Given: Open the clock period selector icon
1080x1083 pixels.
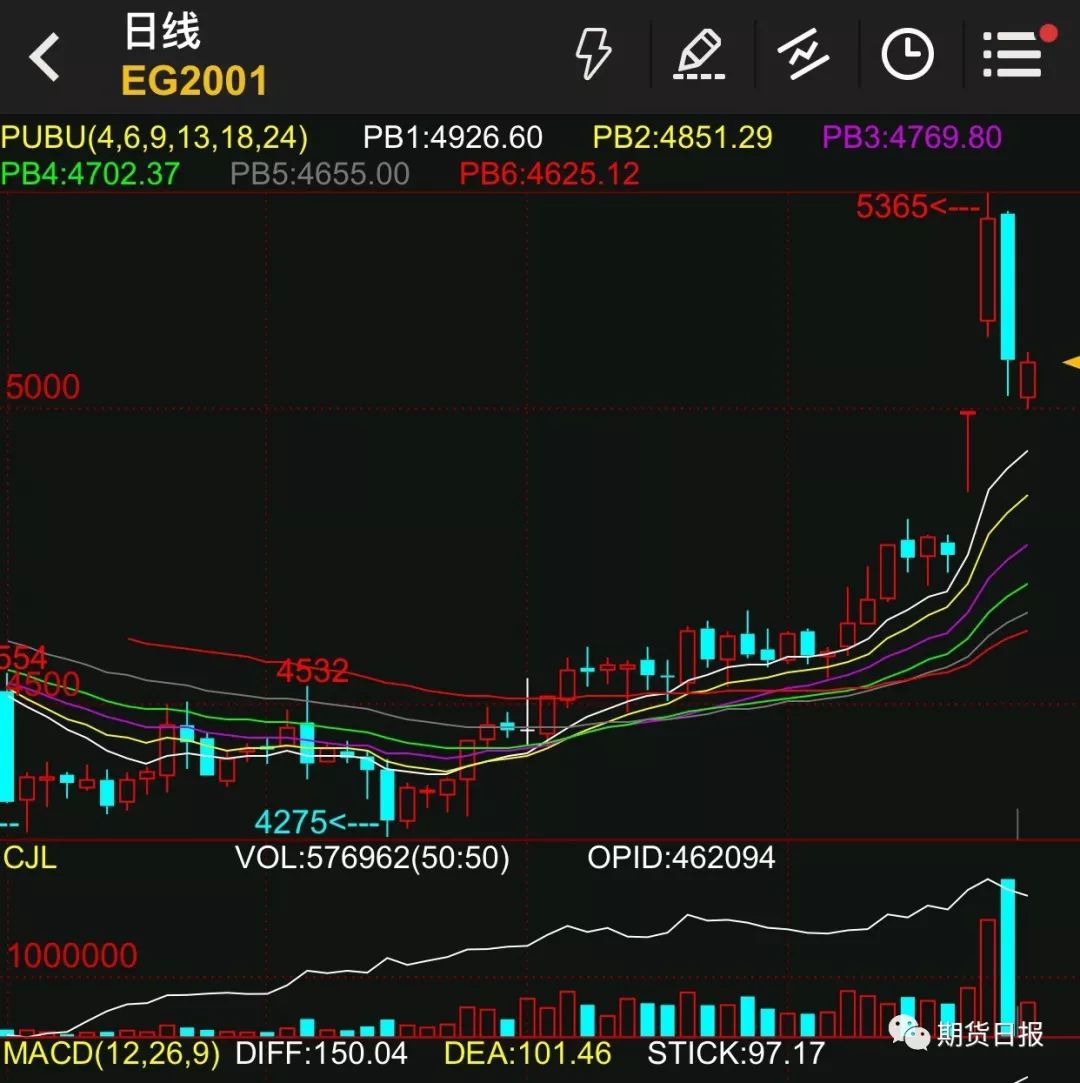Looking at the screenshot, I should pyautogui.click(x=907, y=54).
